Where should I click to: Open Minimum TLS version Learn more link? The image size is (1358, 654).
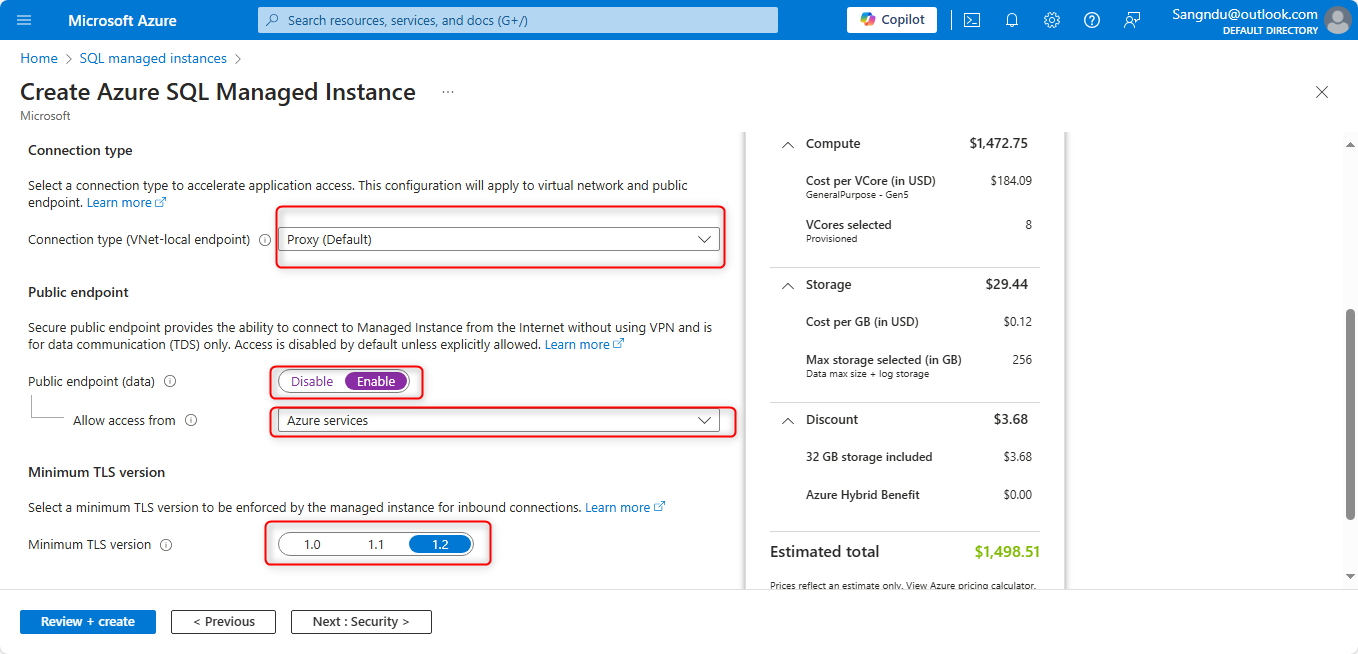[x=625, y=508]
